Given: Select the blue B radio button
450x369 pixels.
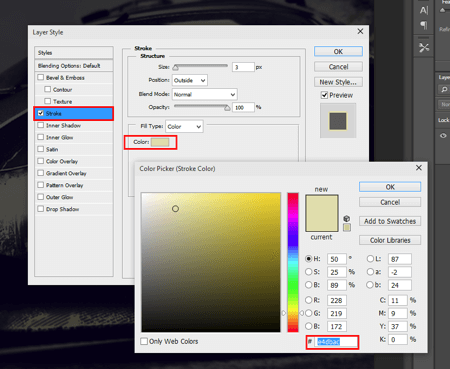Looking at the screenshot, I should 309,326.
